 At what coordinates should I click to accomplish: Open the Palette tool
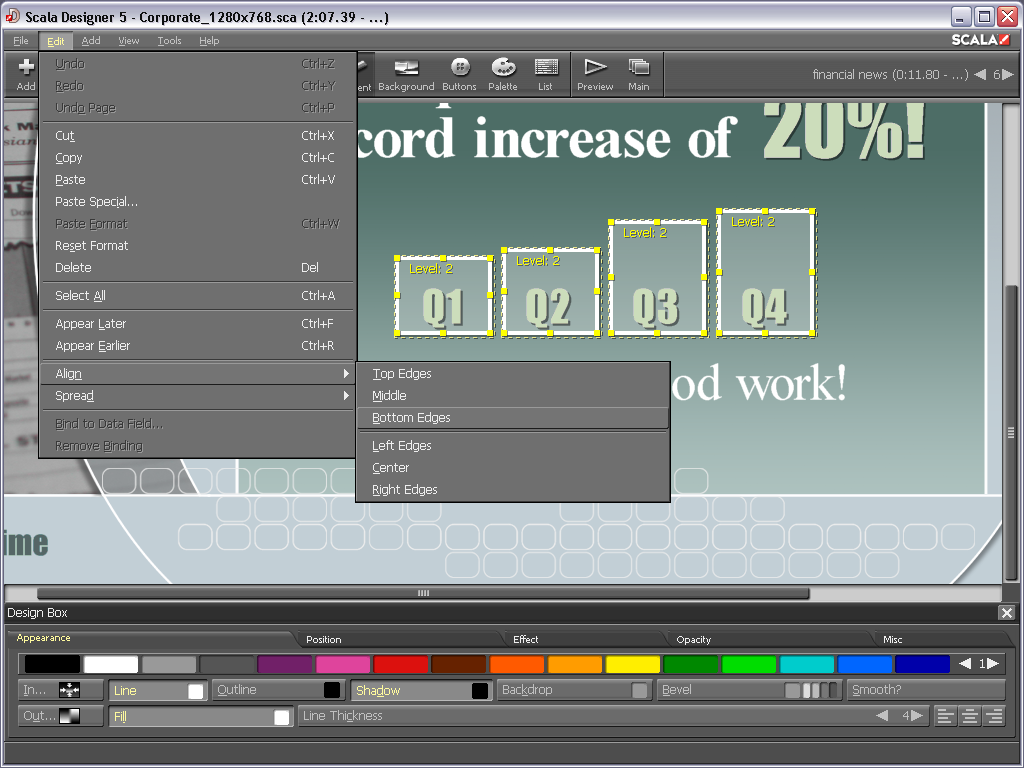503,74
